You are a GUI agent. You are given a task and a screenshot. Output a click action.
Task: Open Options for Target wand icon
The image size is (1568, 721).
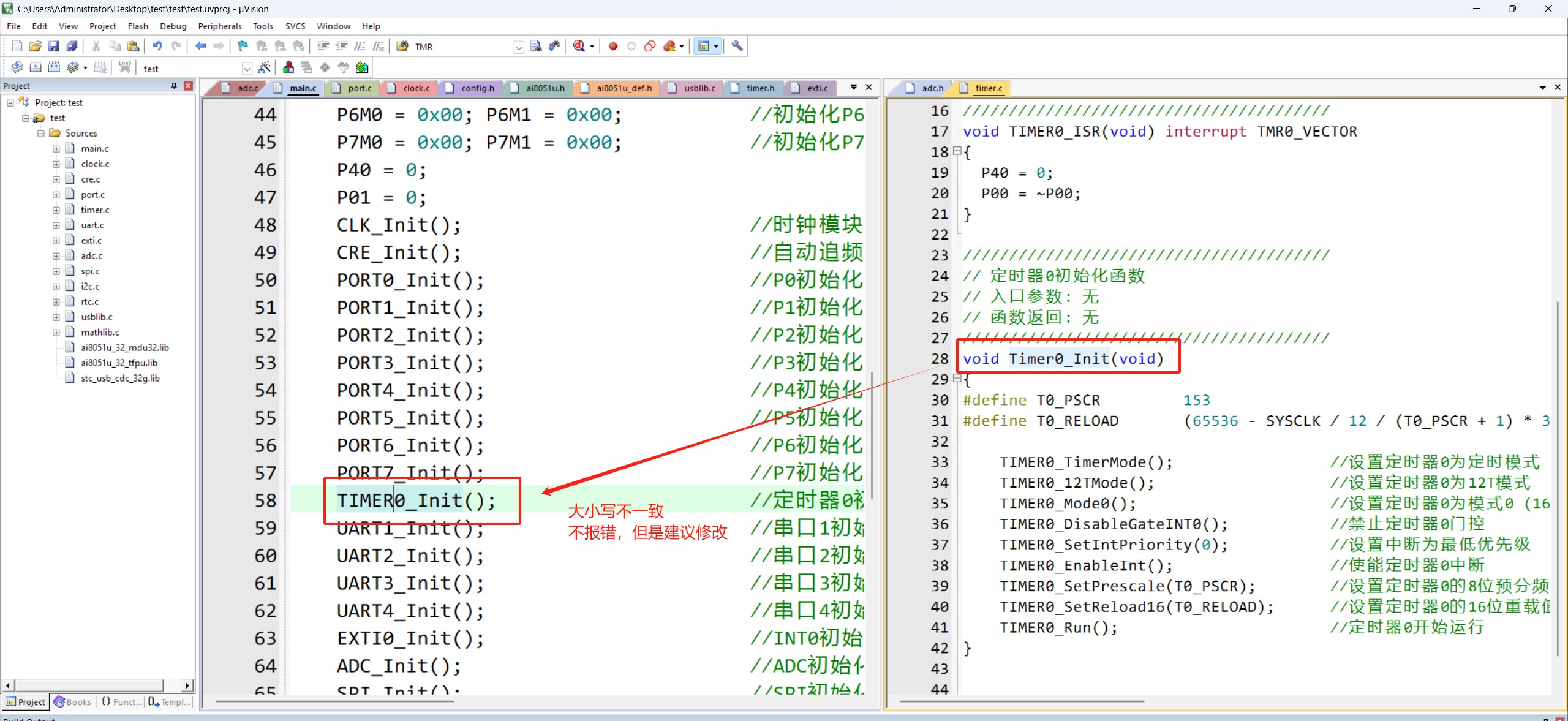tap(265, 67)
